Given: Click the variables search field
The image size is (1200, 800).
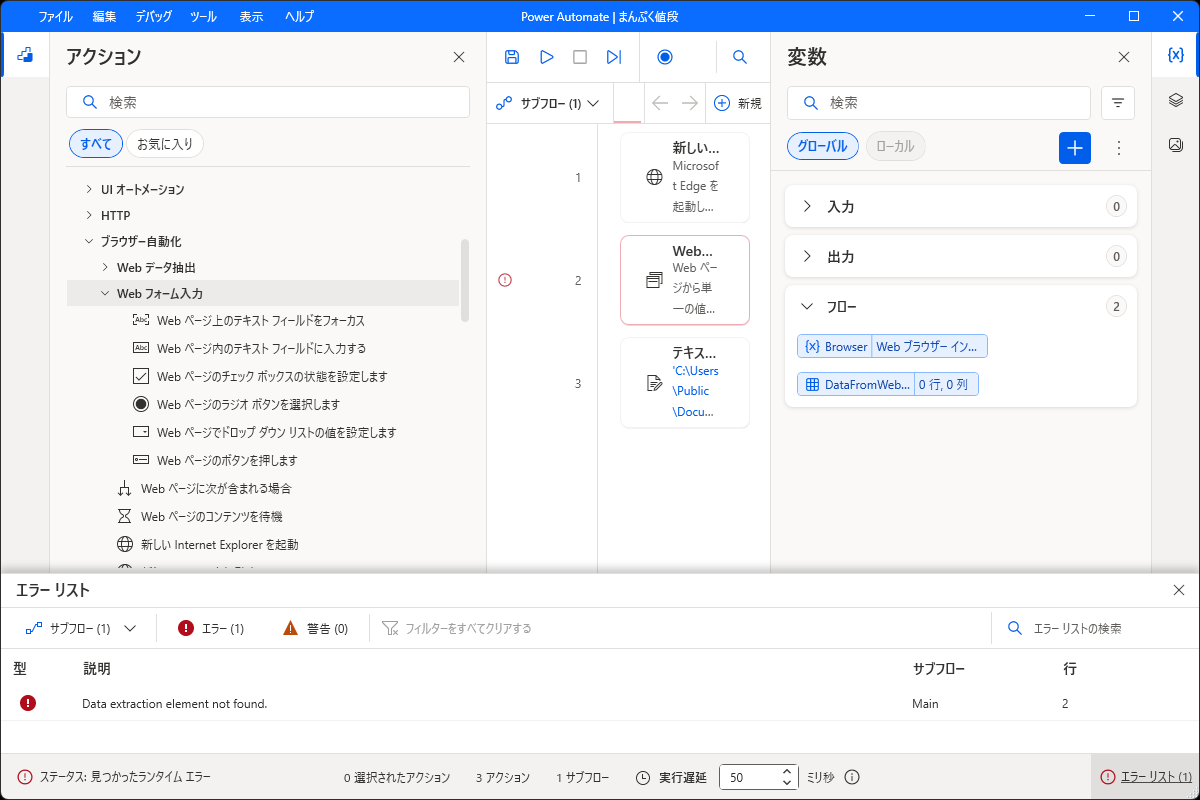Looking at the screenshot, I should point(939,103).
